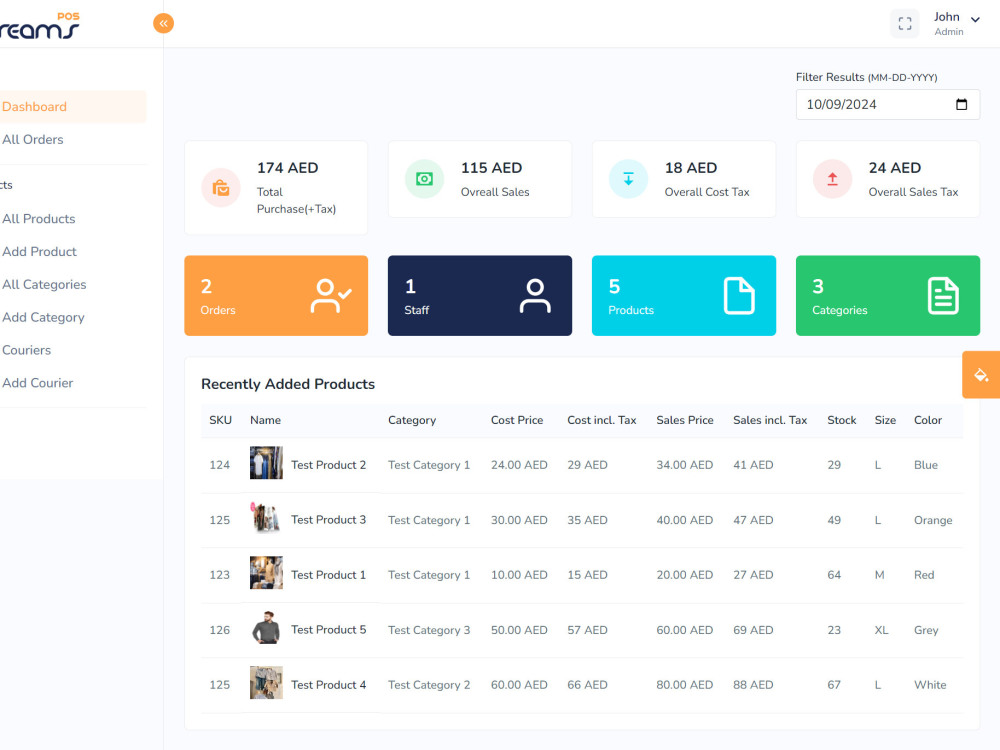Click the Cost incl. Tax column header

(x=601, y=420)
